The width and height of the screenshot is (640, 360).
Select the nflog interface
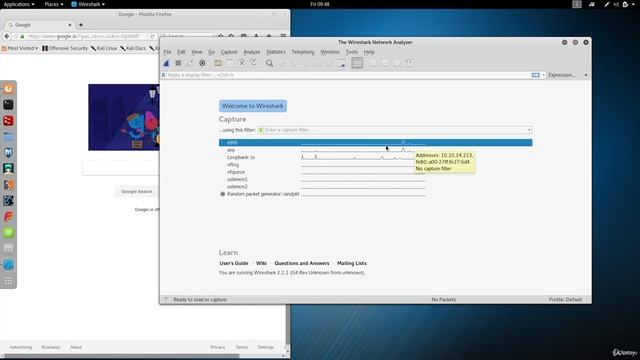tap(233, 164)
